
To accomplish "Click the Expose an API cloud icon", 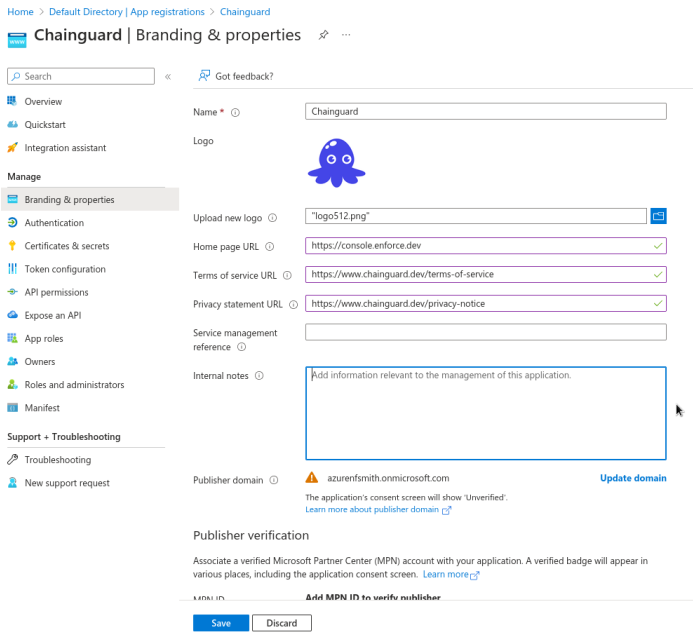I will coord(12,315).
